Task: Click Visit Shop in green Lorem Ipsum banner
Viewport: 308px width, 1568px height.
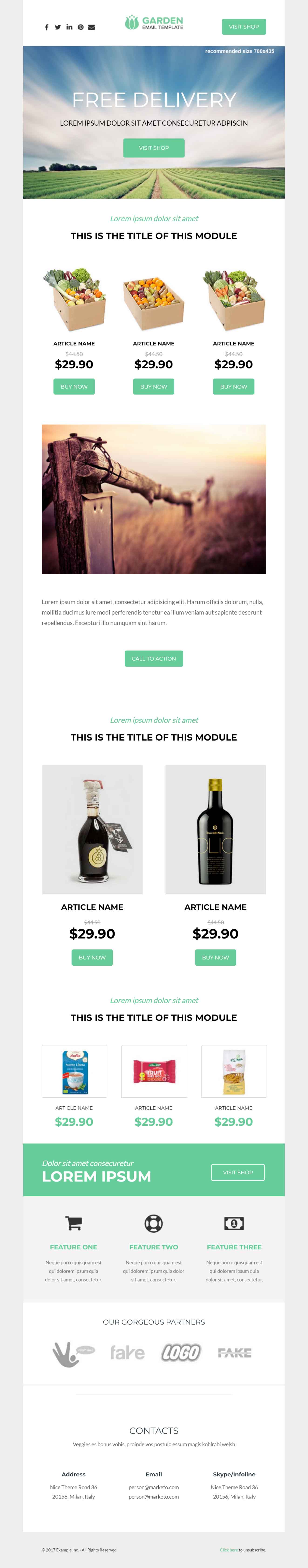Action: click(x=237, y=1172)
